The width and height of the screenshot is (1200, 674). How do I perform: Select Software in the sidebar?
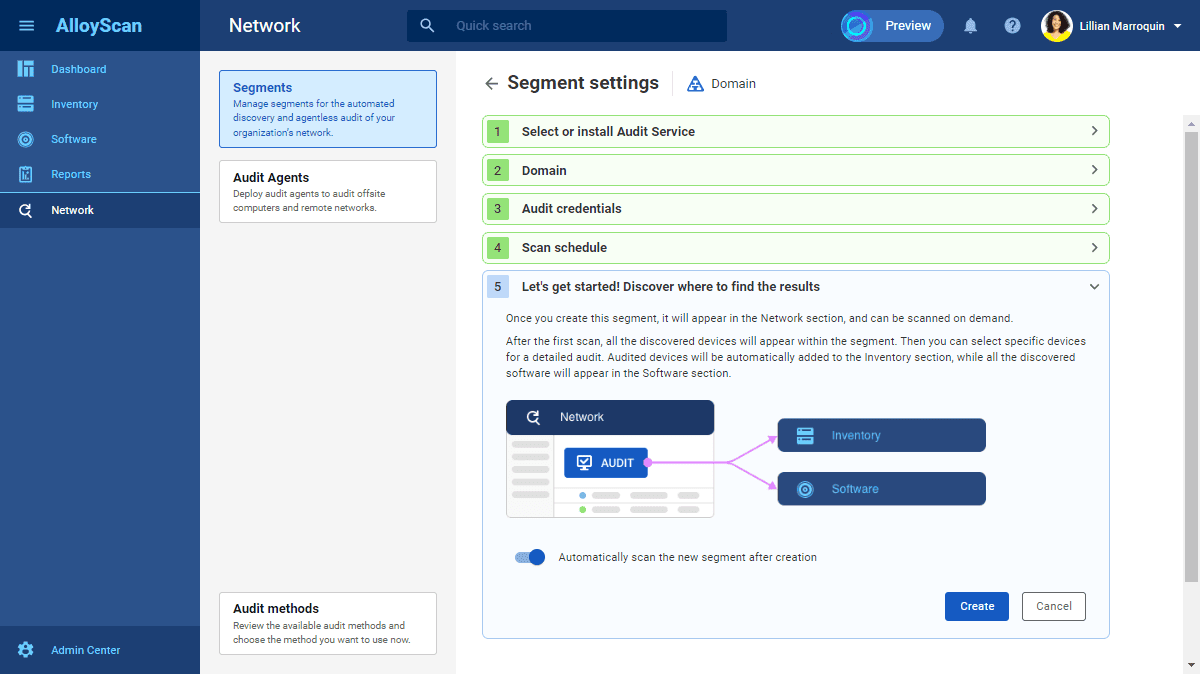click(100, 139)
